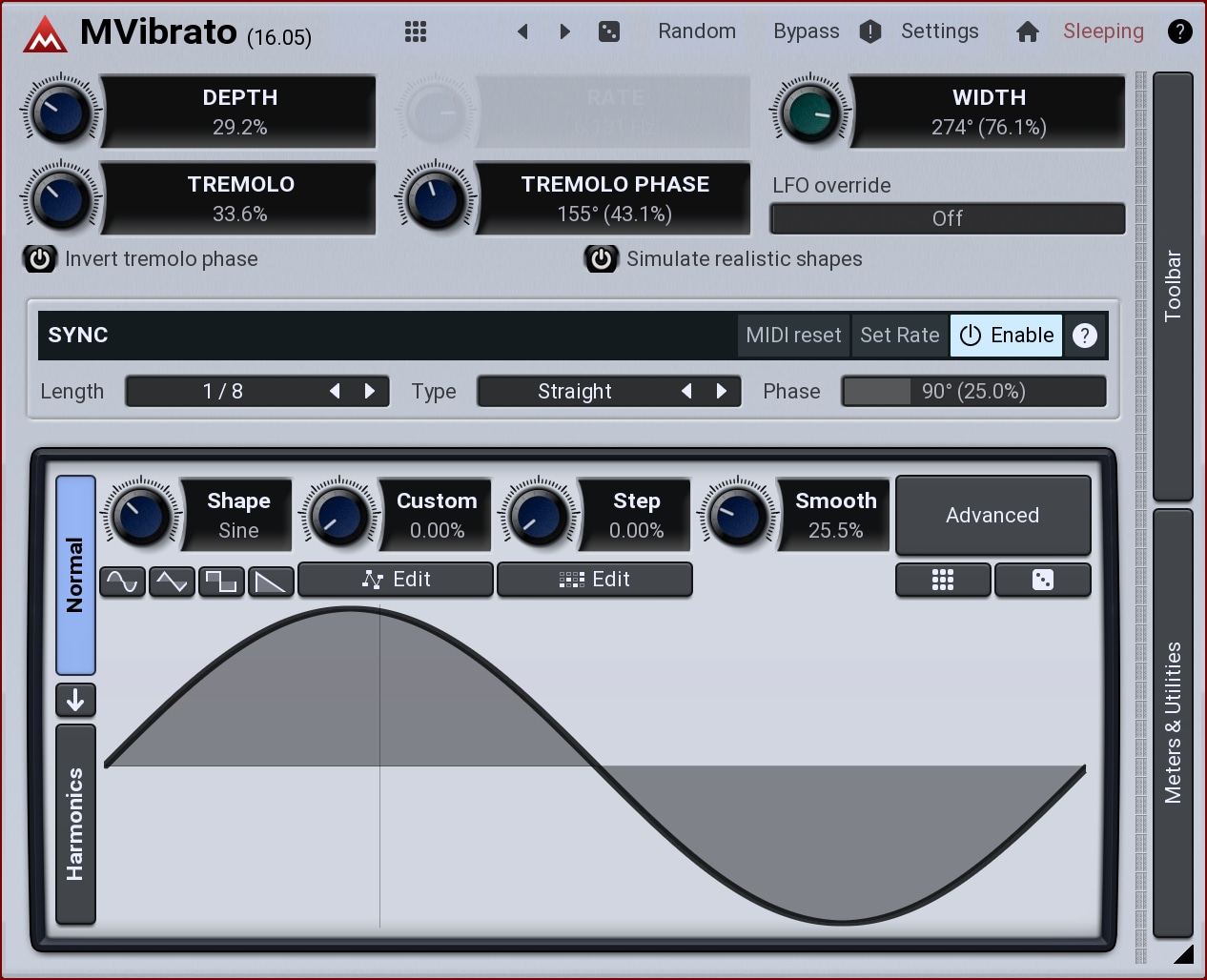Open the presets grid icon in header
This screenshot has width=1207, height=980.
[x=415, y=31]
